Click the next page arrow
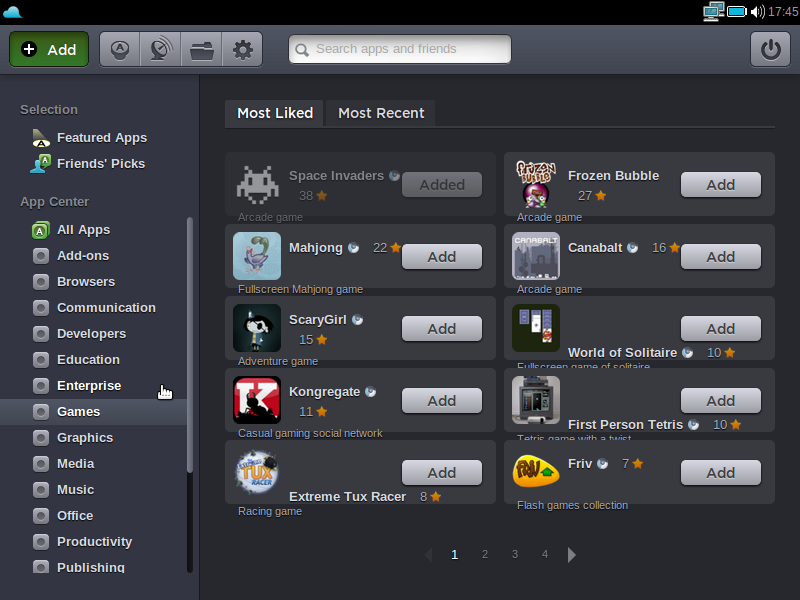This screenshot has height=600, width=800. [x=572, y=554]
